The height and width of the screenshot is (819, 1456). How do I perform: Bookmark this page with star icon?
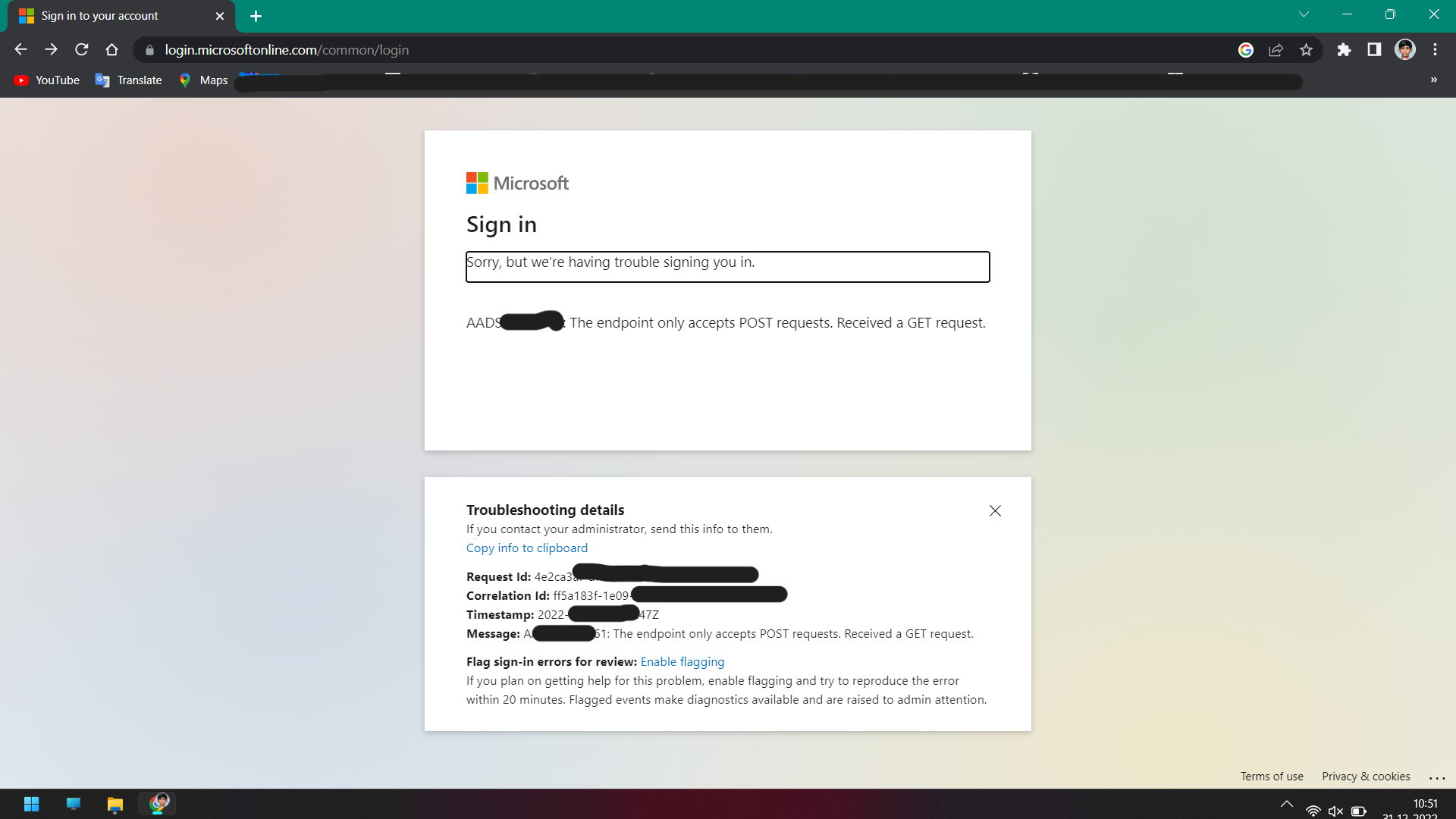point(1306,50)
